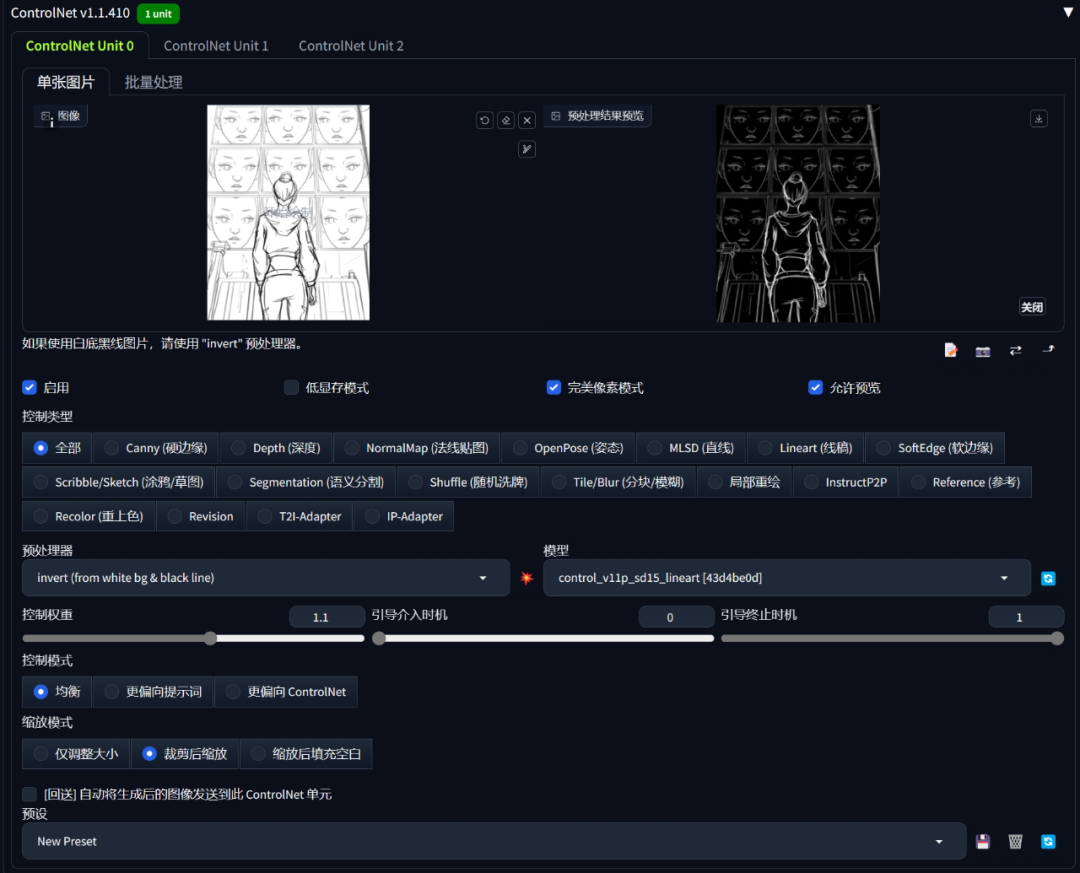Click the undo icon above the input image
The width and height of the screenshot is (1080, 873).
click(x=485, y=121)
